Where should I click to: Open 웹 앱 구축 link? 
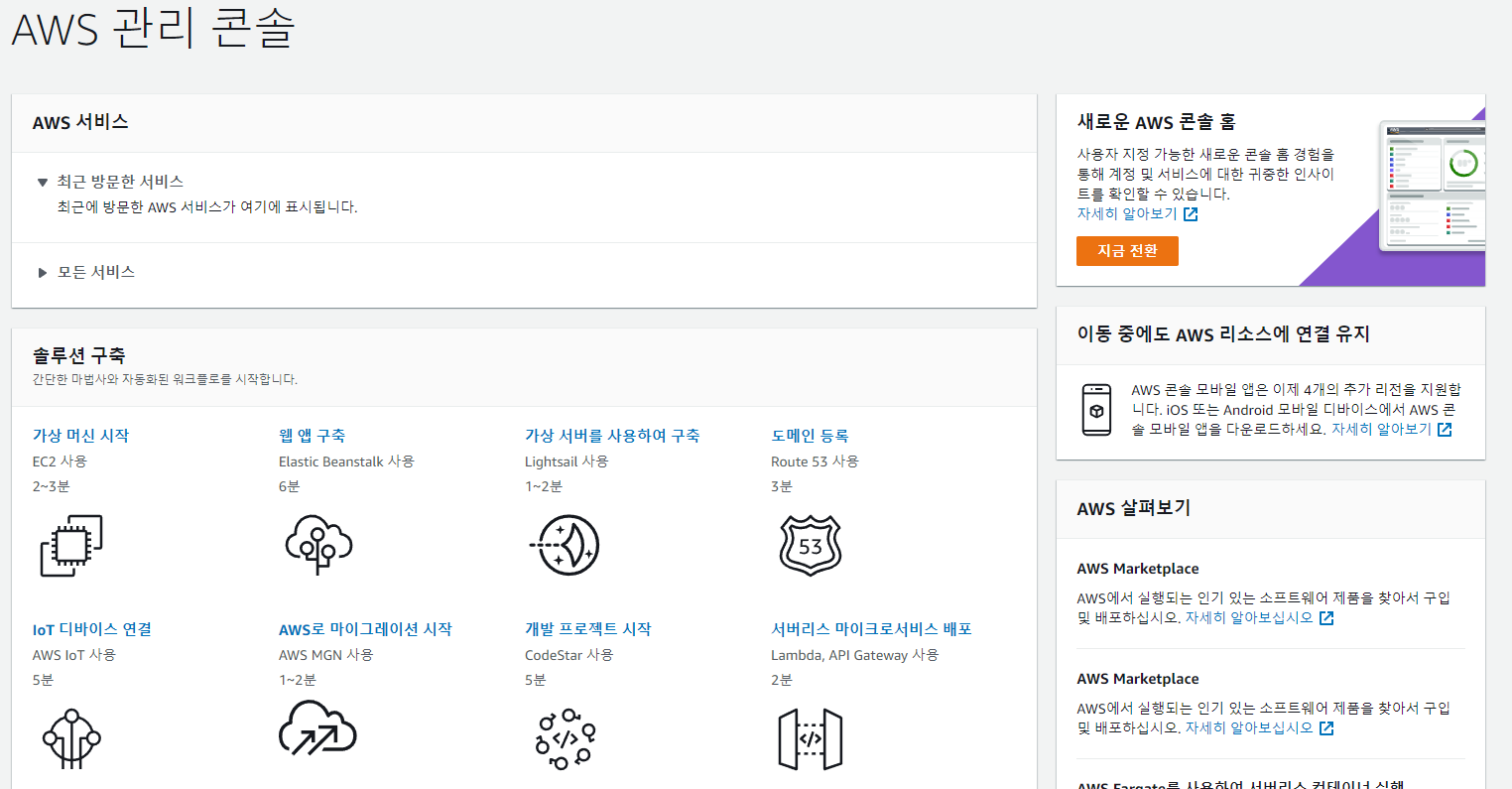[x=312, y=436]
